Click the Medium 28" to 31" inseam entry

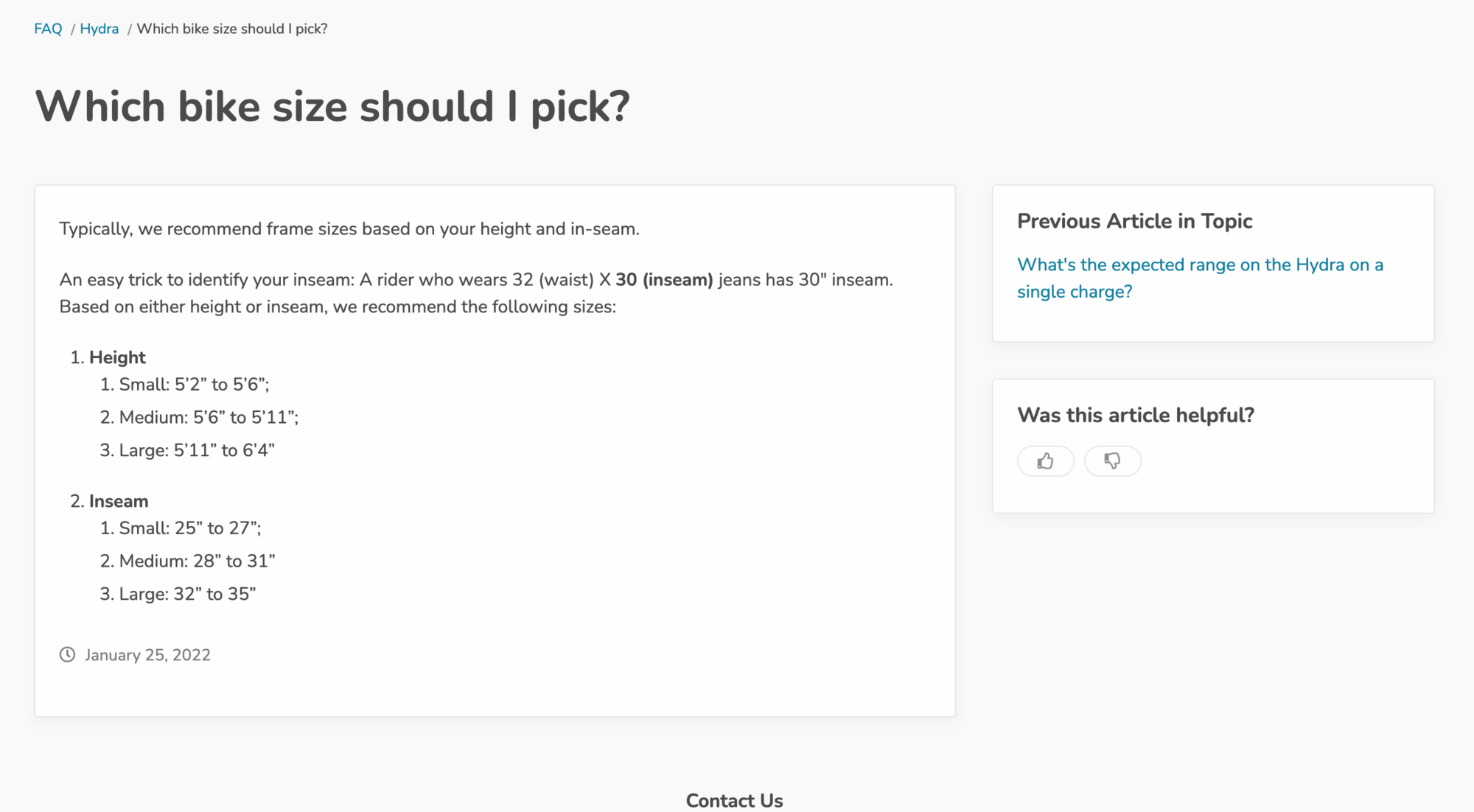point(197,561)
